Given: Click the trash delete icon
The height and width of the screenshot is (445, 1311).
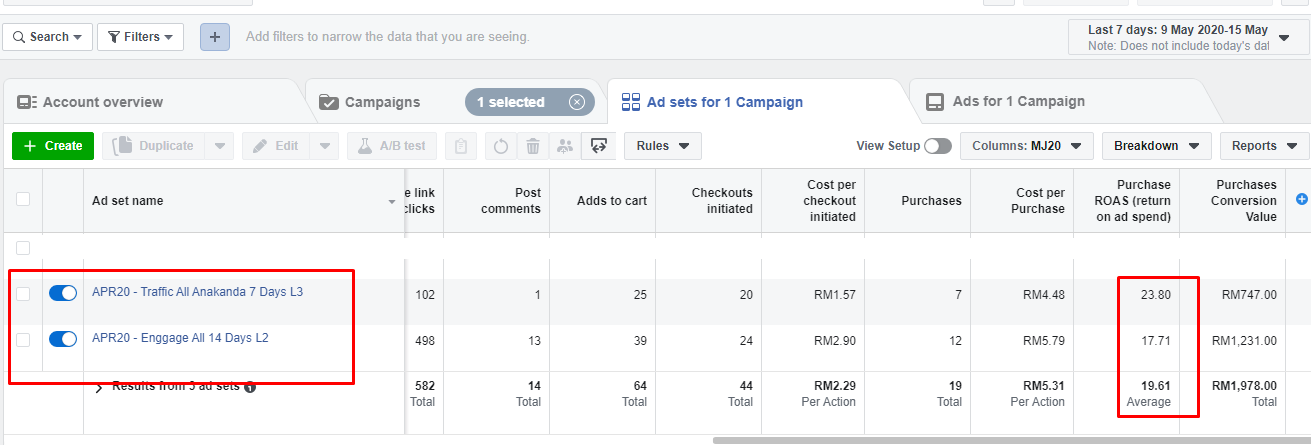Looking at the screenshot, I should point(533,146).
